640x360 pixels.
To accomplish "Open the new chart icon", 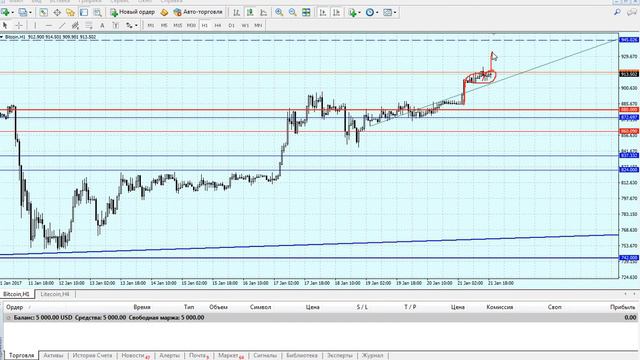I will [5, 13].
